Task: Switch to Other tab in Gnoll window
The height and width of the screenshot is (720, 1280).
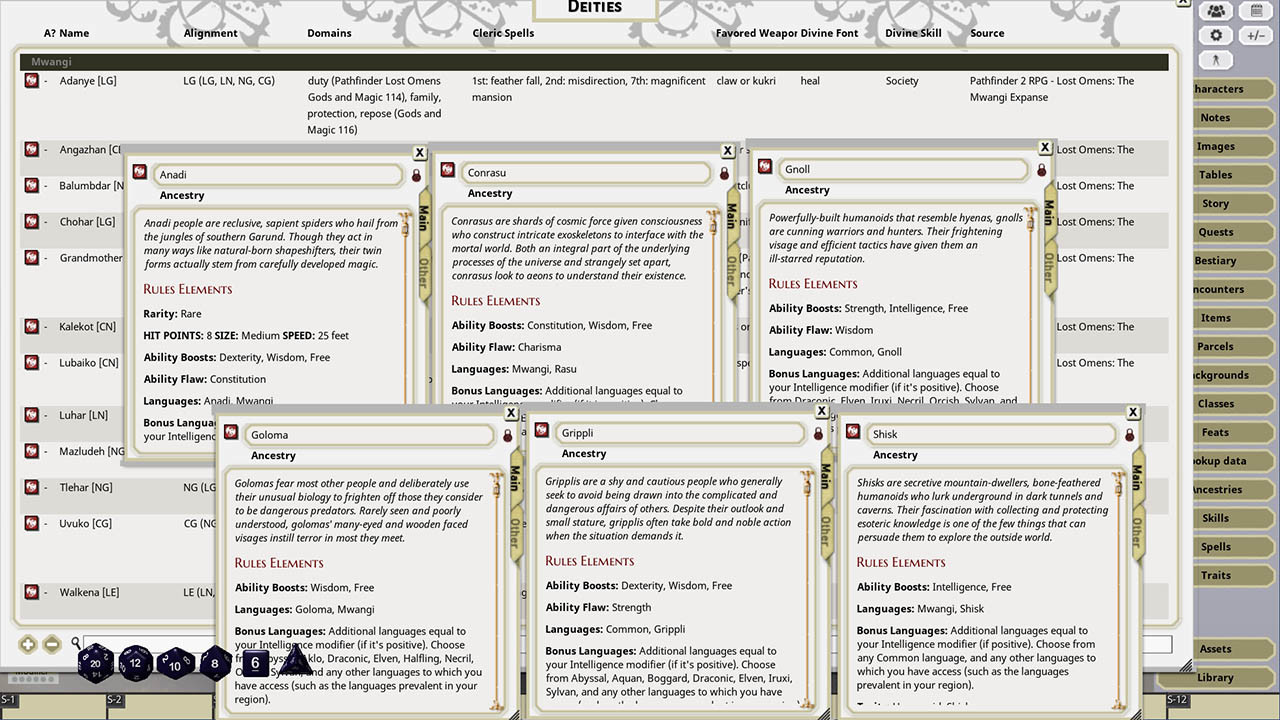Action: [x=1049, y=270]
